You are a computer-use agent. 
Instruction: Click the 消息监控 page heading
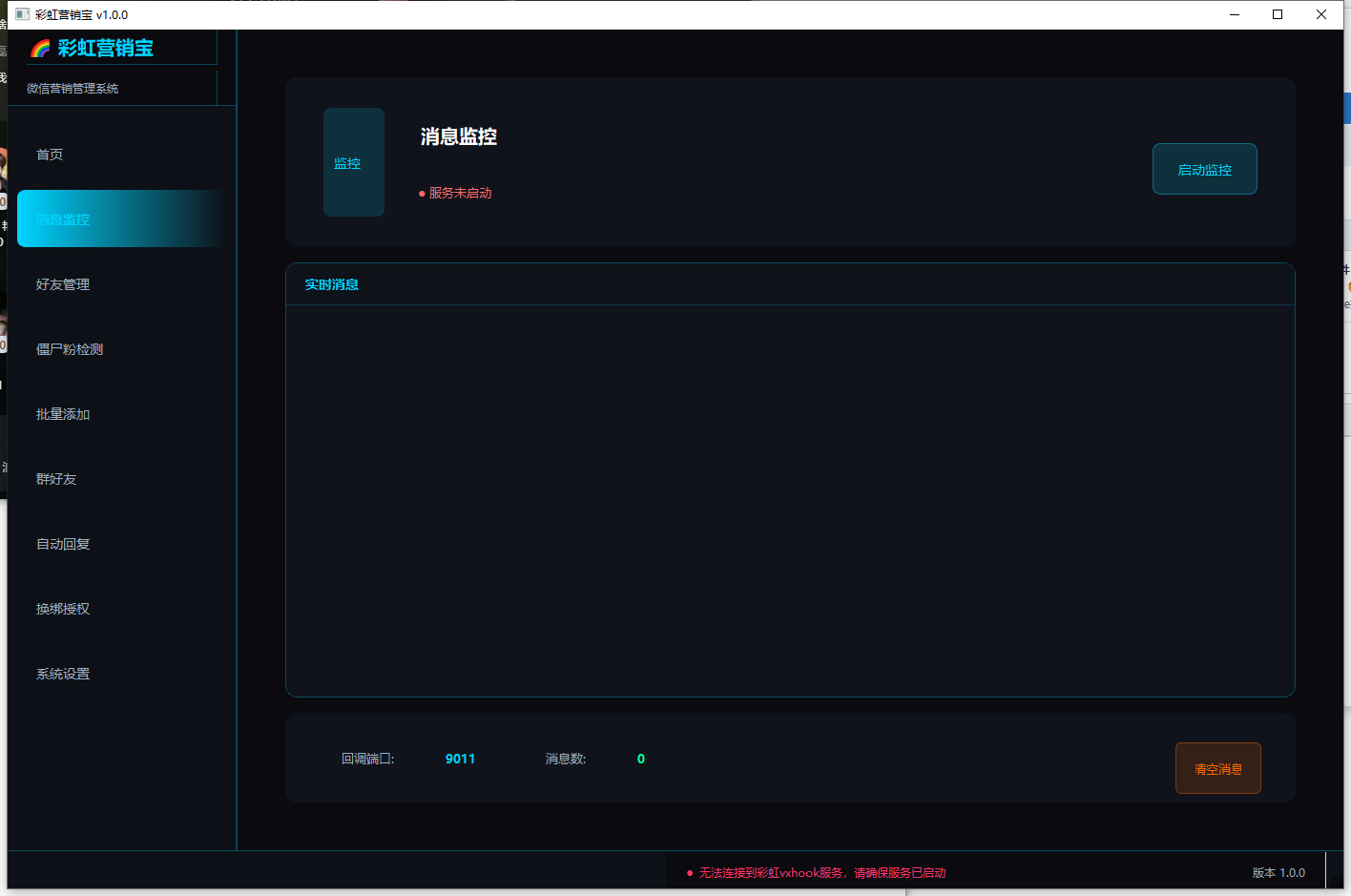pos(459,136)
